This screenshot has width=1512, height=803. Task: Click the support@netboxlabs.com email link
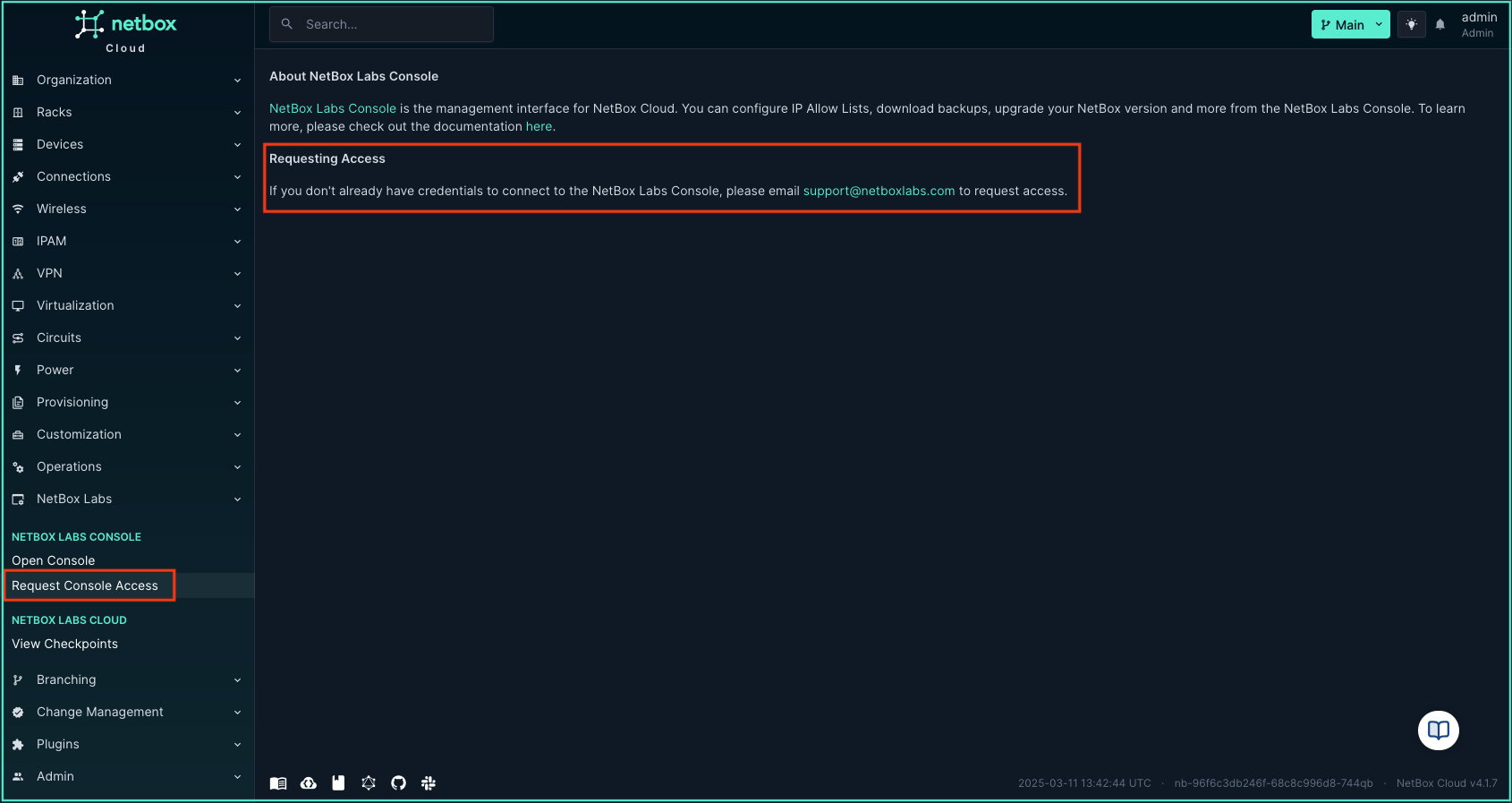879,191
